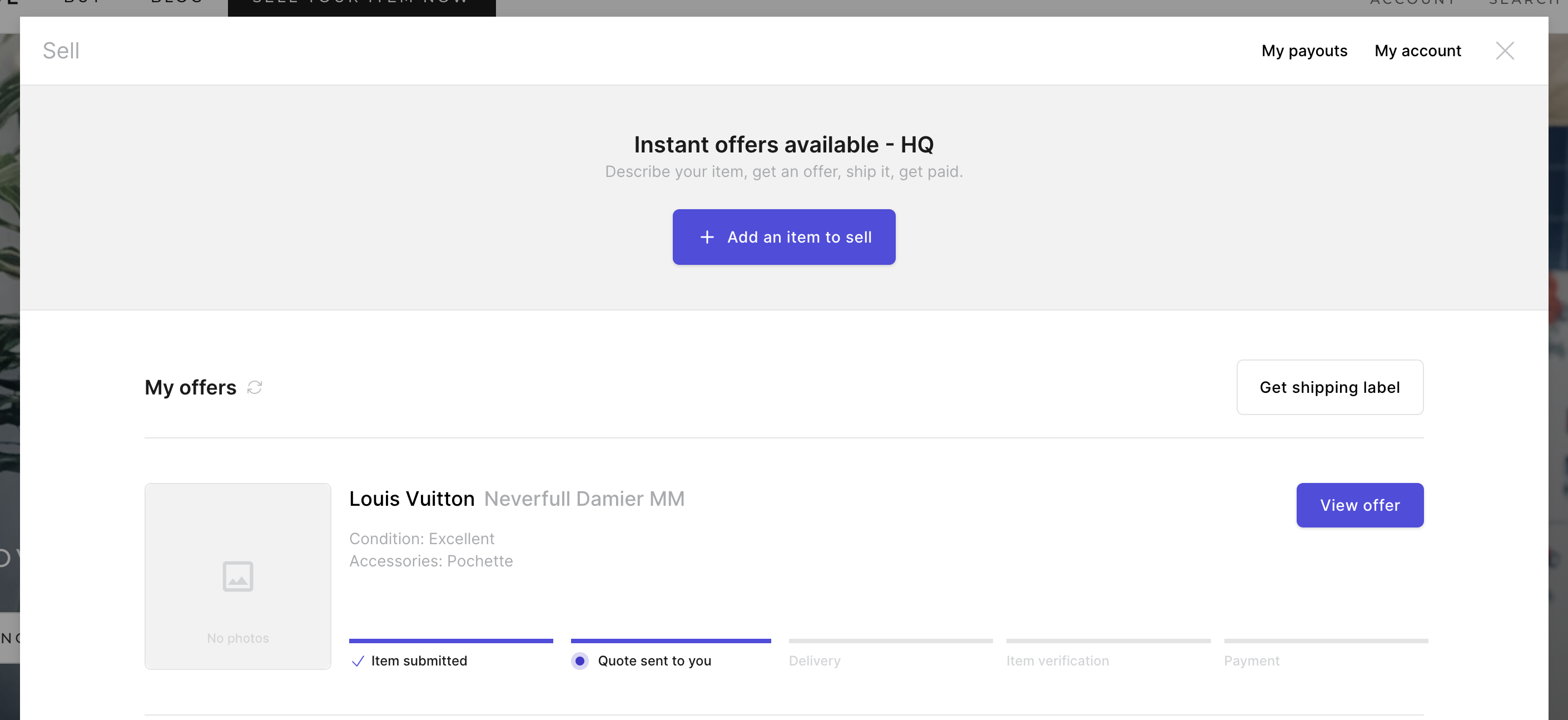1568x720 pixels.
Task: Click the Neverfull Damier MM model name
Action: 584,499
